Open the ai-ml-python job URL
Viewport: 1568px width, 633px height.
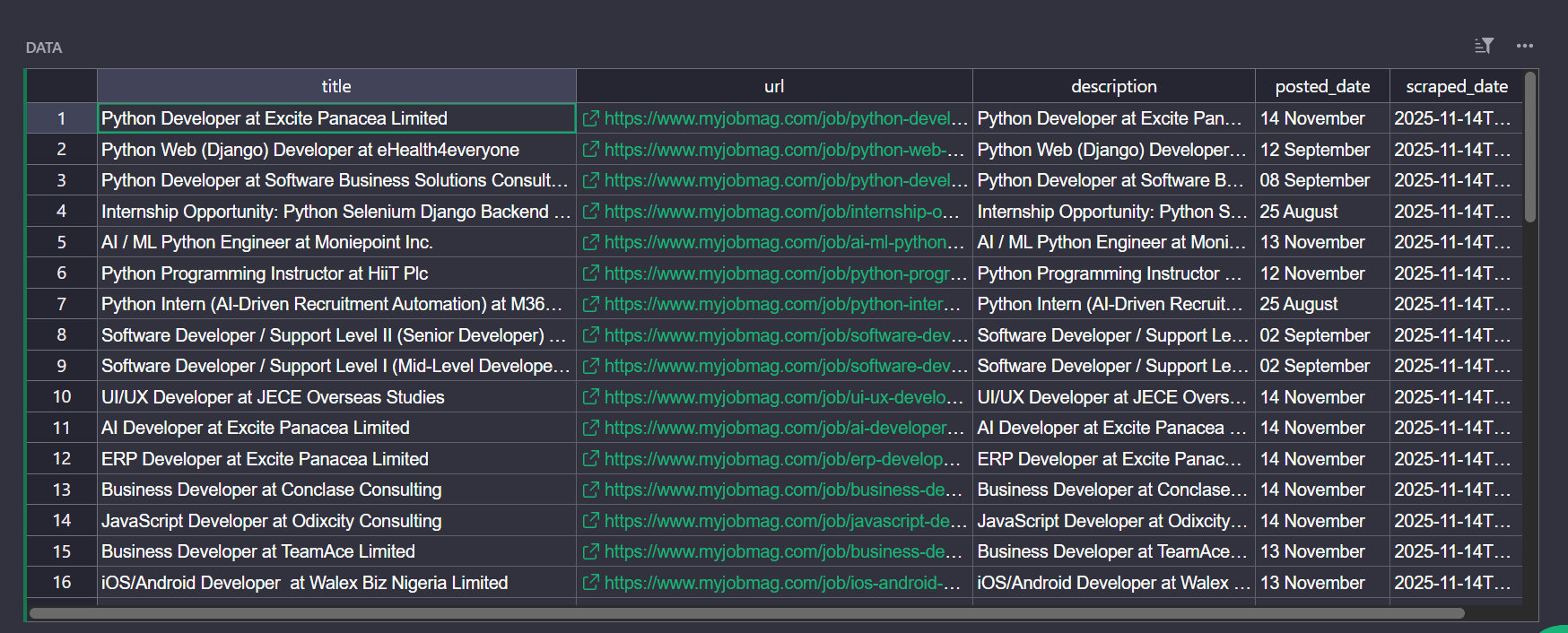[785, 242]
